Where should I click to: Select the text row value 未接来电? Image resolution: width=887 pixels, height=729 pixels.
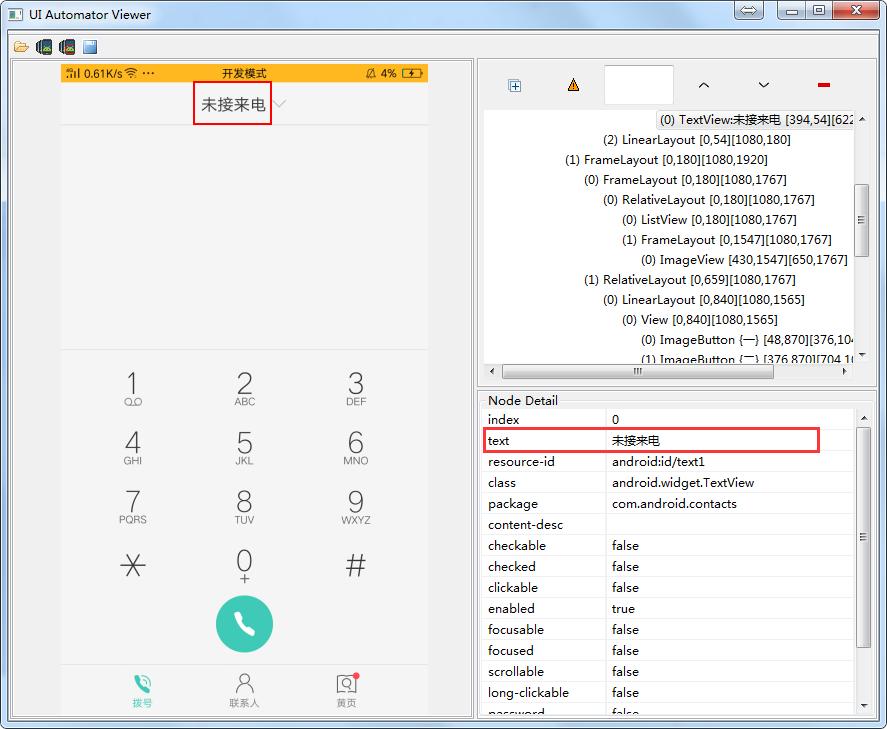(635, 441)
